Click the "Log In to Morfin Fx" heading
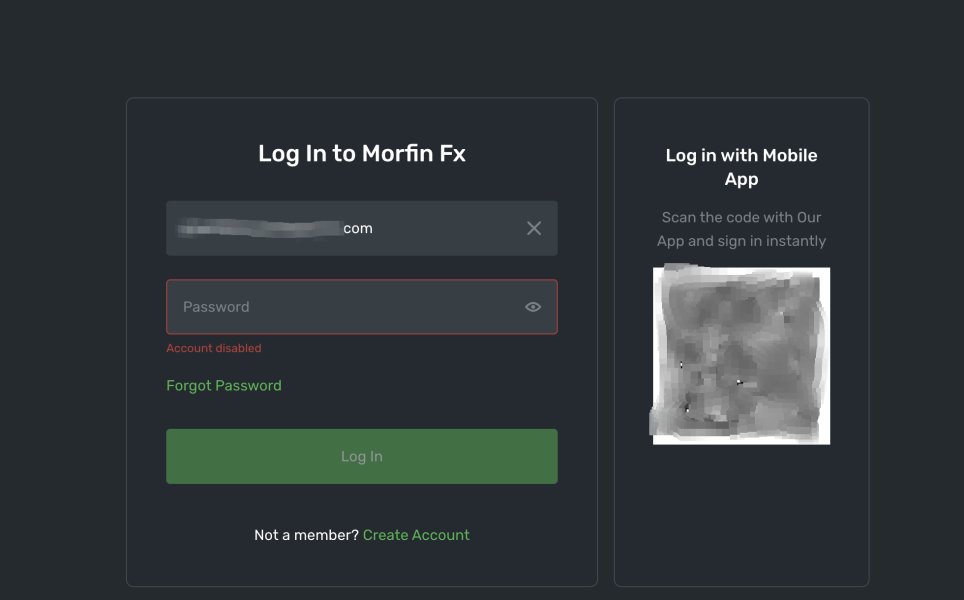This screenshot has width=964, height=600. pos(362,153)
